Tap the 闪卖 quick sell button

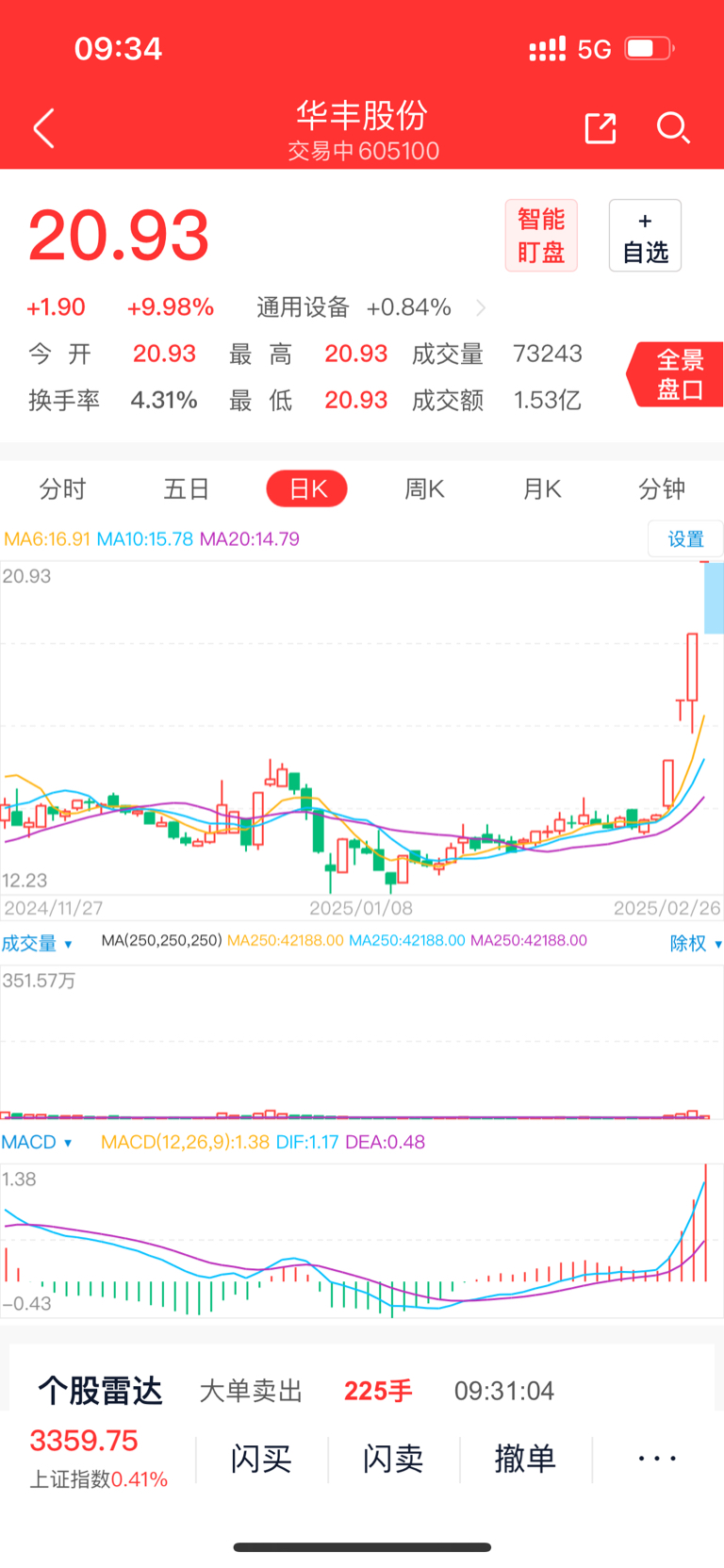[x=393, y=1459]
